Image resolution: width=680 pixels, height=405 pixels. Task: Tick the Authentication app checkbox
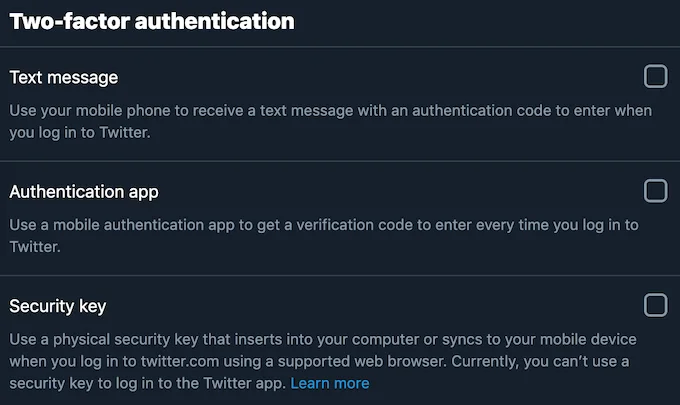pos(655,191)
